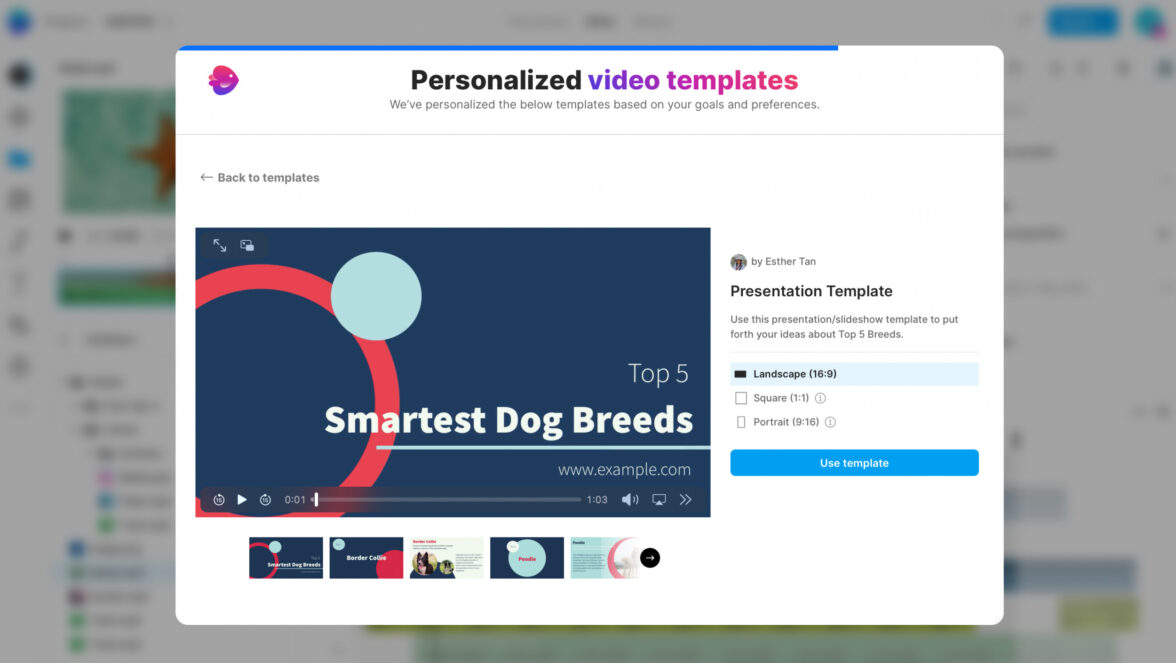1176x663 pixels.
Task: Select Border Collie photo description thumbnail
Action: point(446,558)
